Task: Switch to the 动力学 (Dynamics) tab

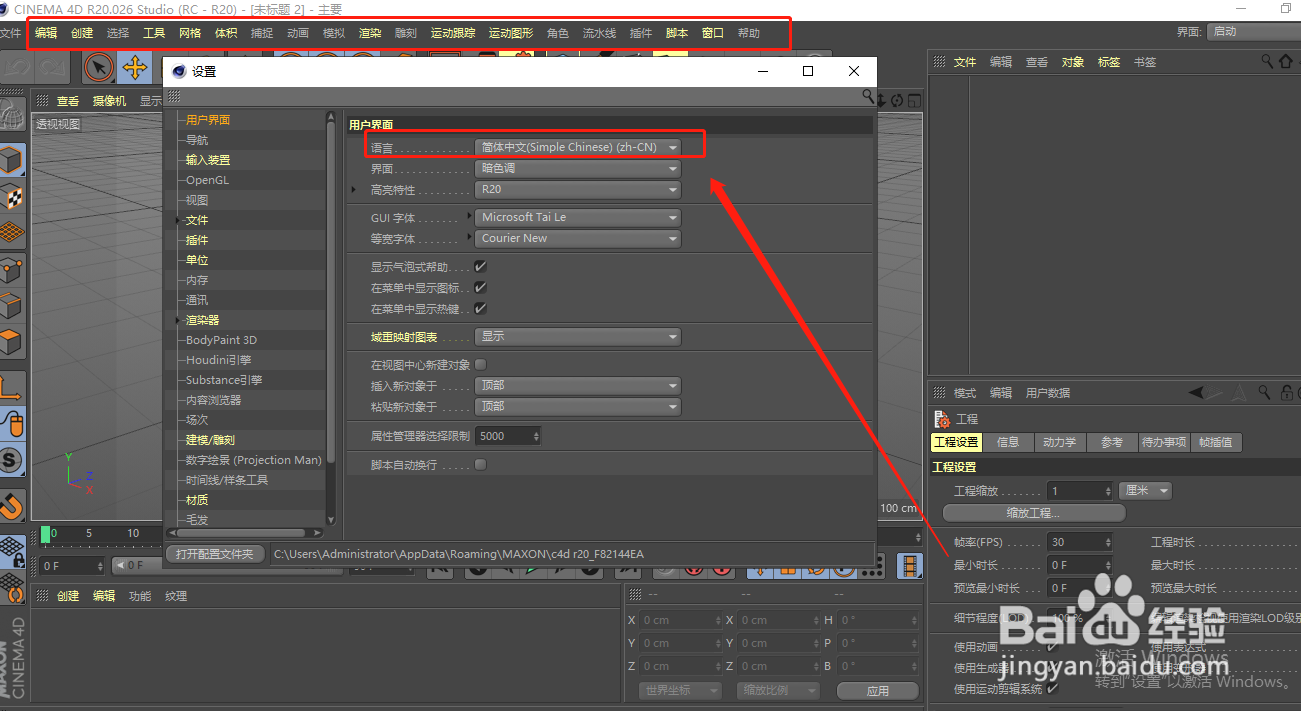Action: [x=1059, y=442]
